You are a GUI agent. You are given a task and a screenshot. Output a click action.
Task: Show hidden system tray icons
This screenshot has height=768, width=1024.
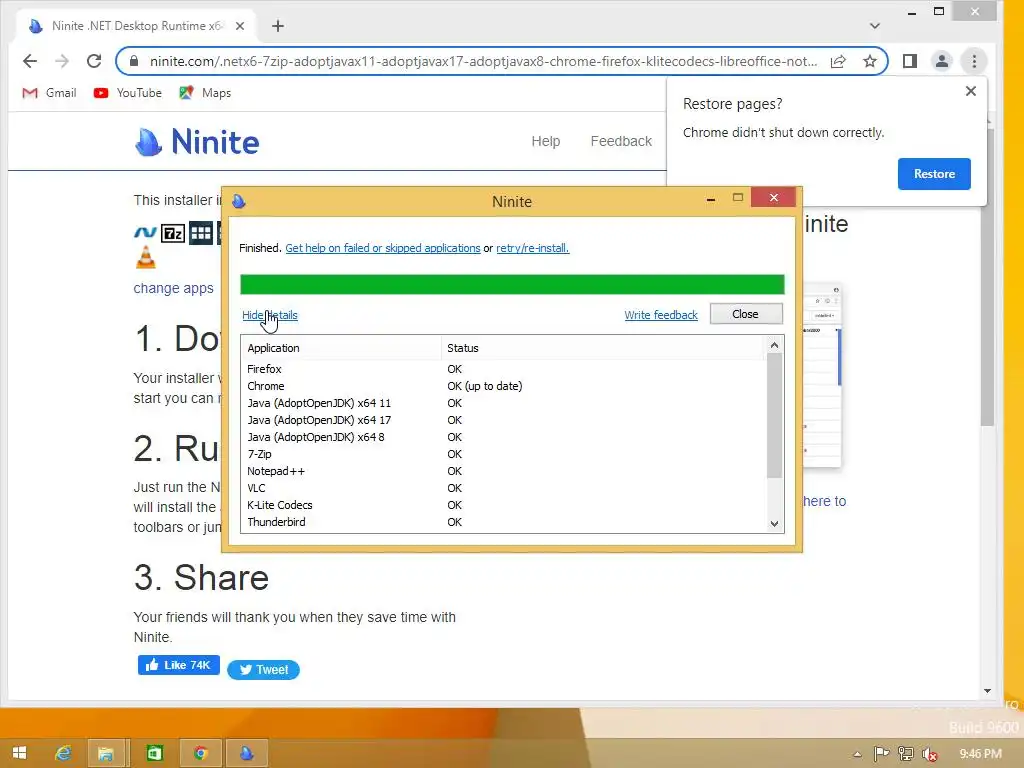(857, 754)
